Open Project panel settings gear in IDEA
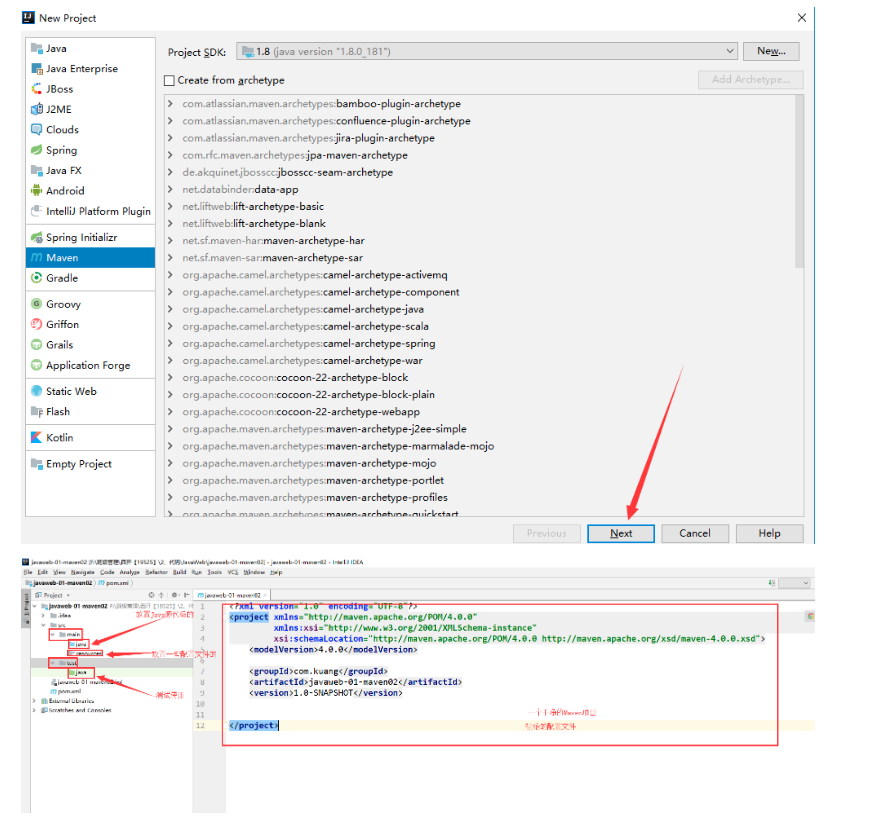The image size is (874, 827). 174,595
